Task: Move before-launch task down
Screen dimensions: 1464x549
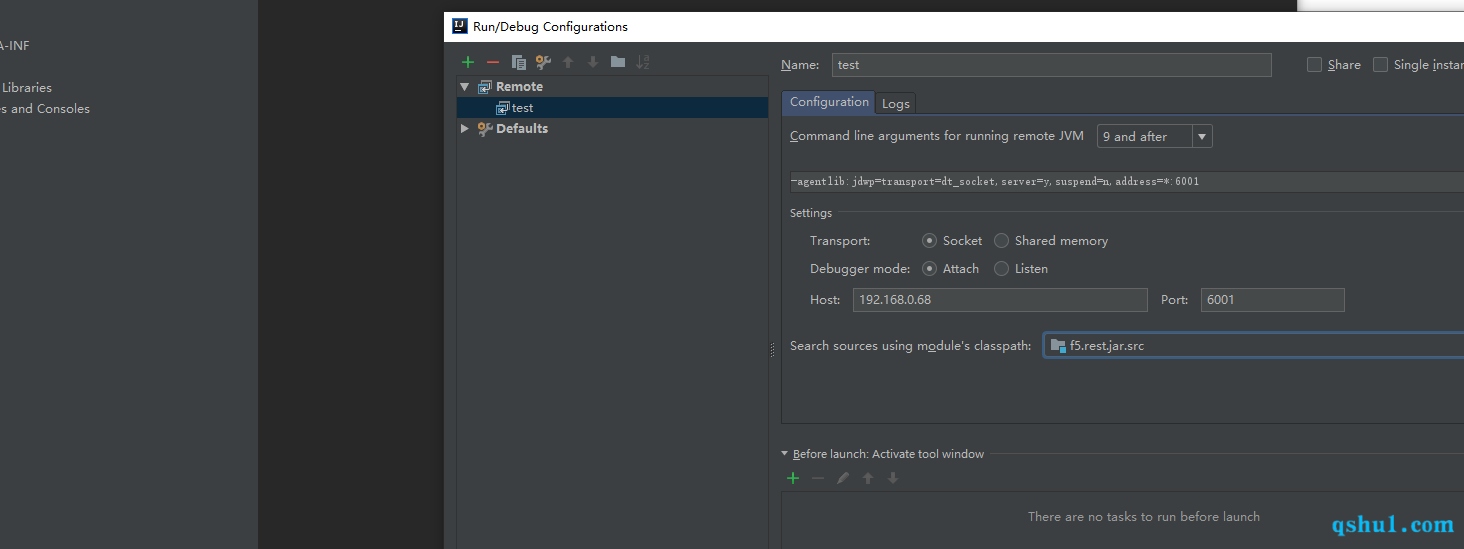Action: [893, 478]
